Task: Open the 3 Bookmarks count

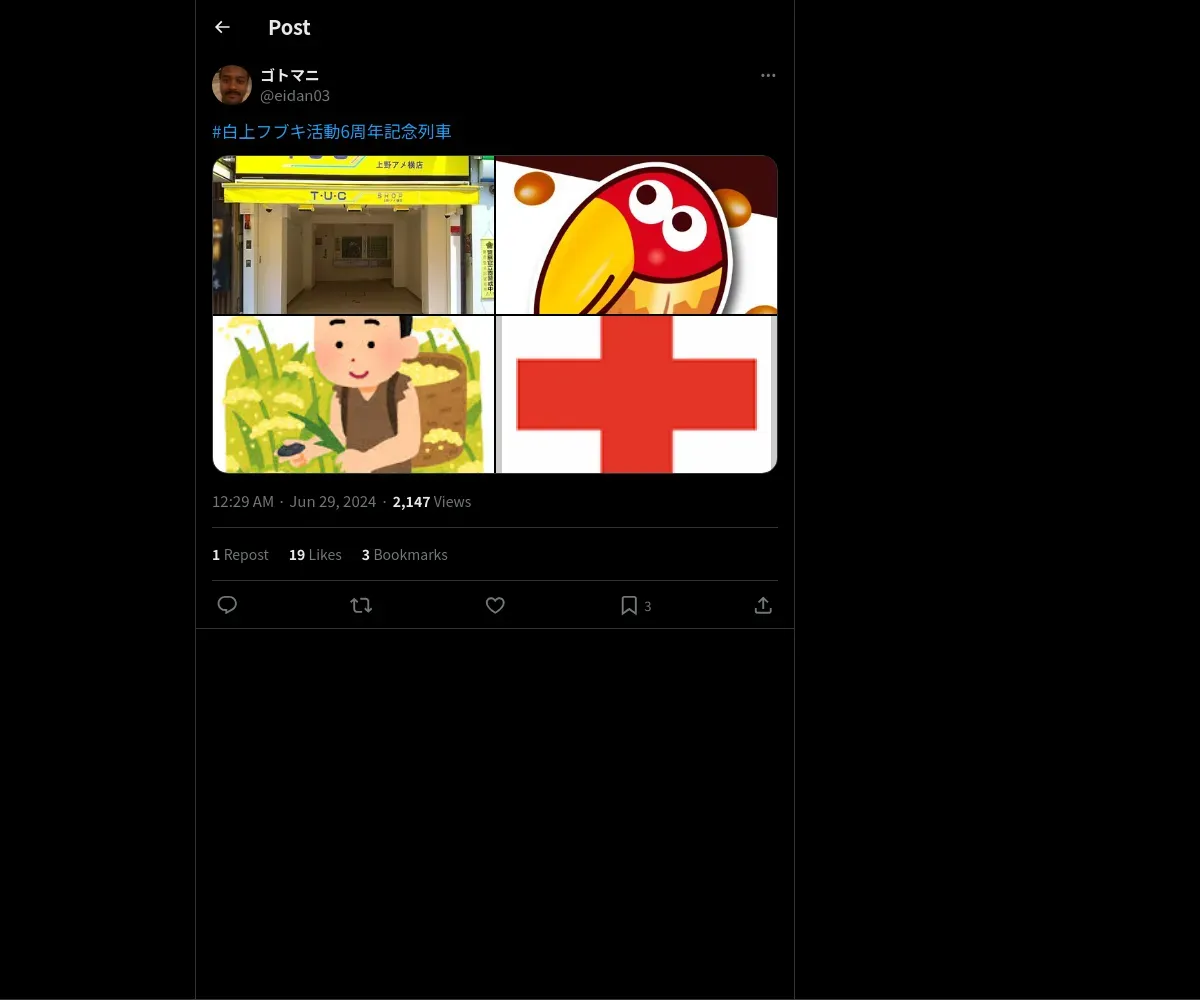Action: (x=405, y=555)
